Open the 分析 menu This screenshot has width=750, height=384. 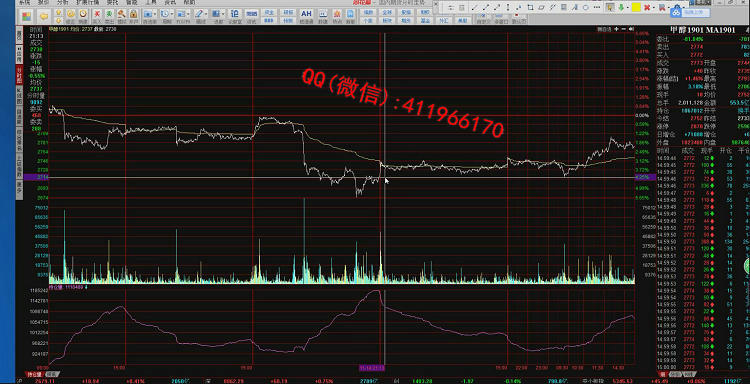(63, 2)
